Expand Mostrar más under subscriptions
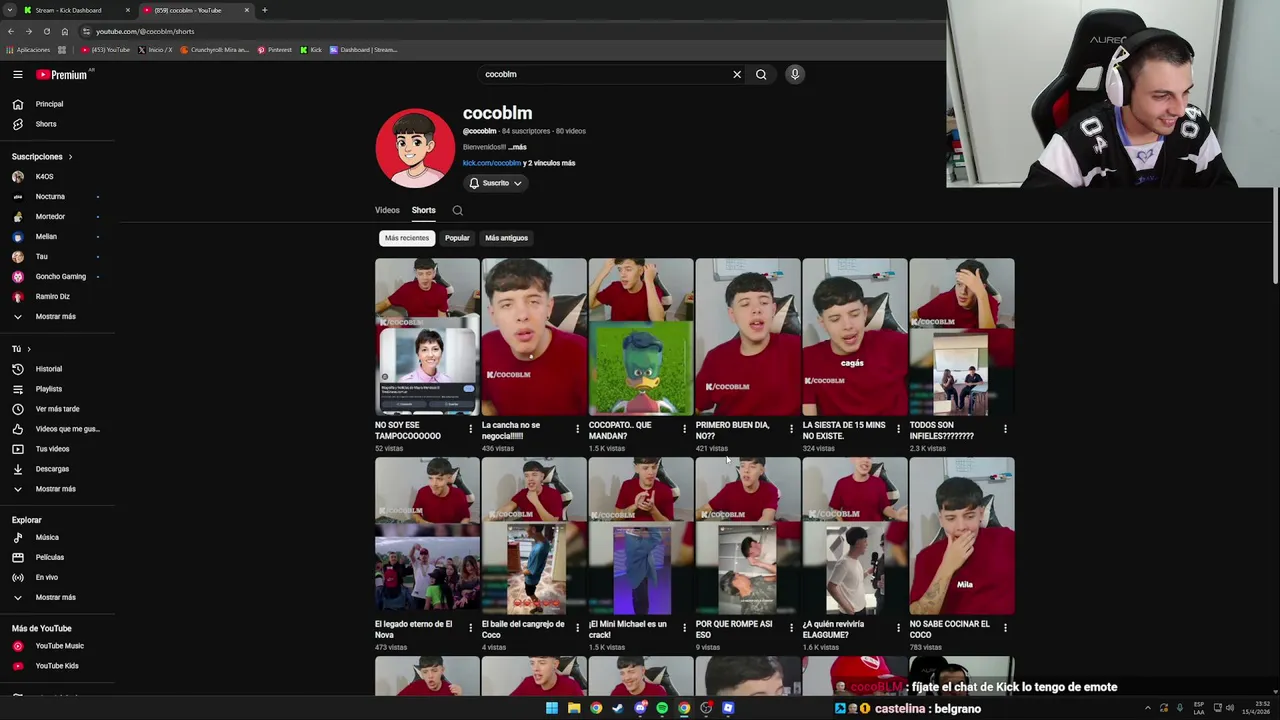 pos(57,317)
